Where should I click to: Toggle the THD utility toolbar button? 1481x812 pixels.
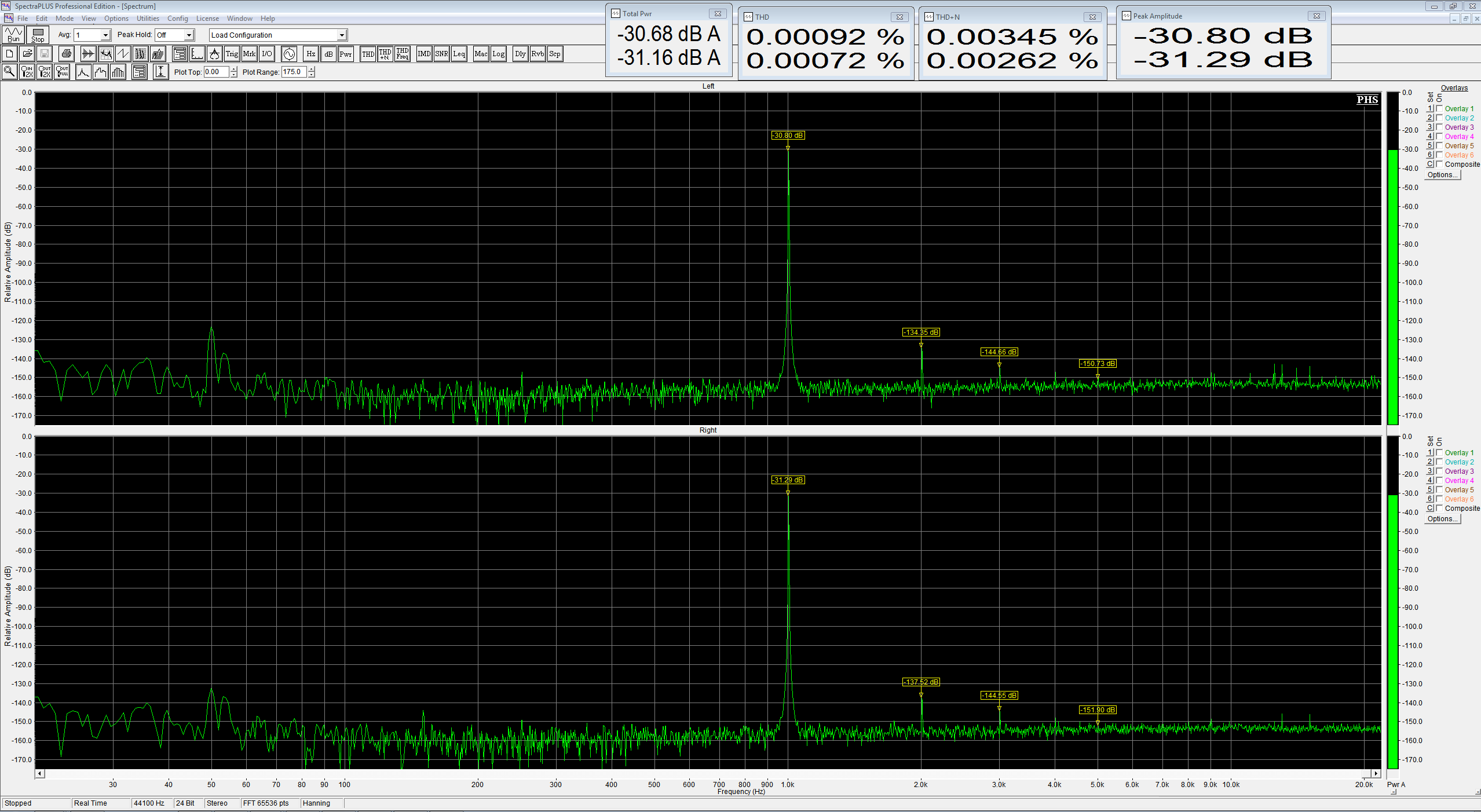[368, 54]
